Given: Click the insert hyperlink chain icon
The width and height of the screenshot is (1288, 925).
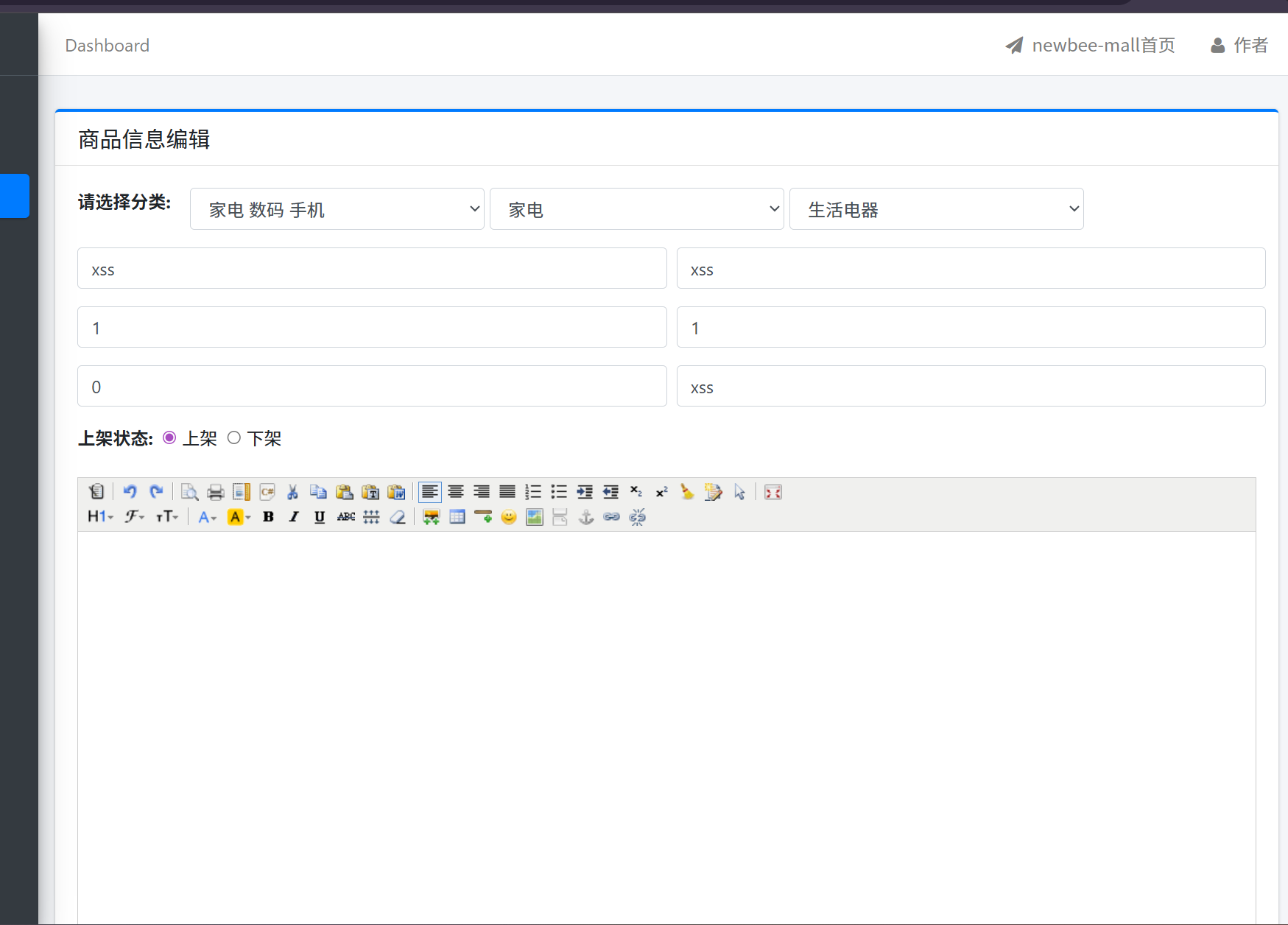Looking at the screenshot, I should point(611,517).
